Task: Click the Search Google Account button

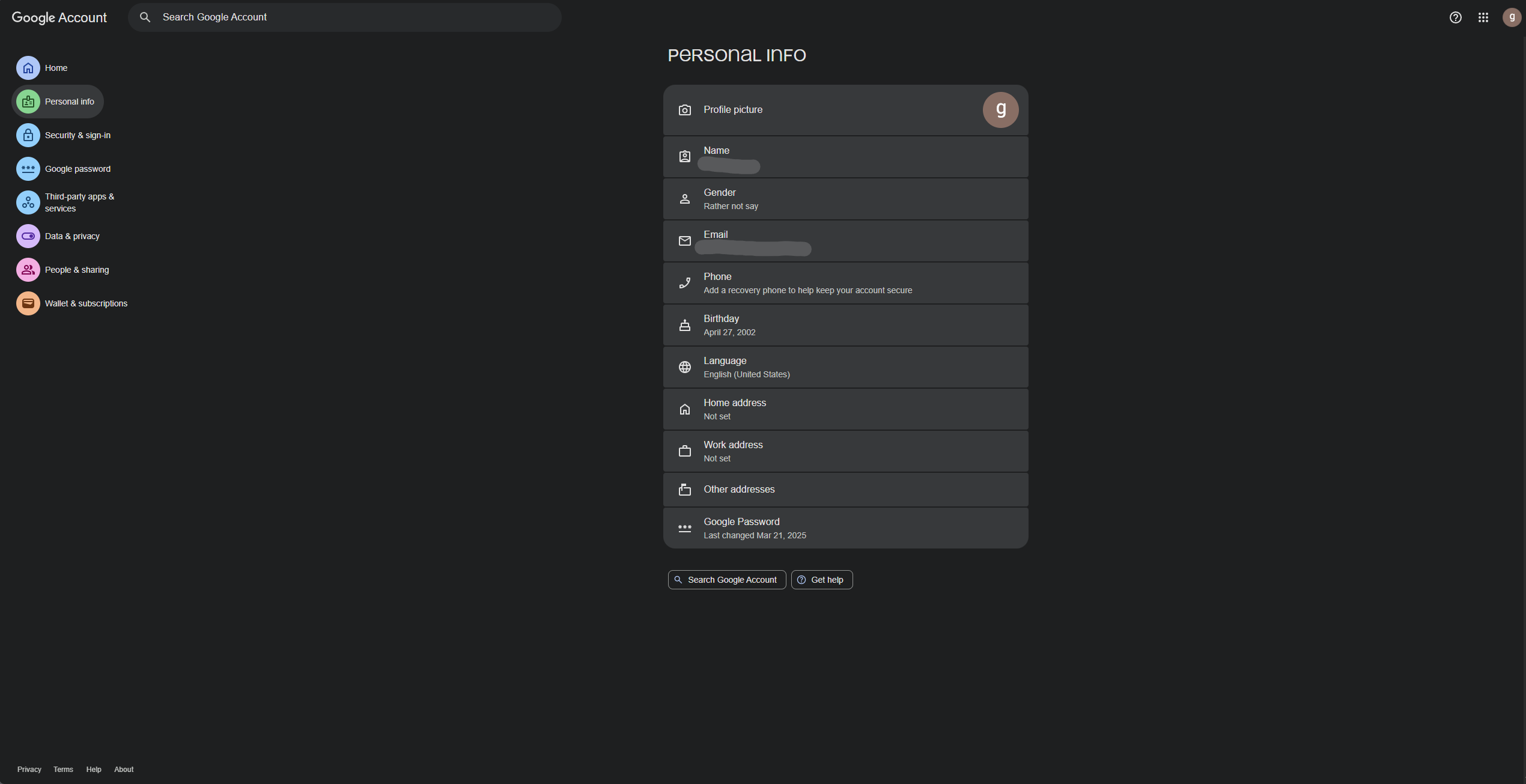Action: tap(726, 580)
